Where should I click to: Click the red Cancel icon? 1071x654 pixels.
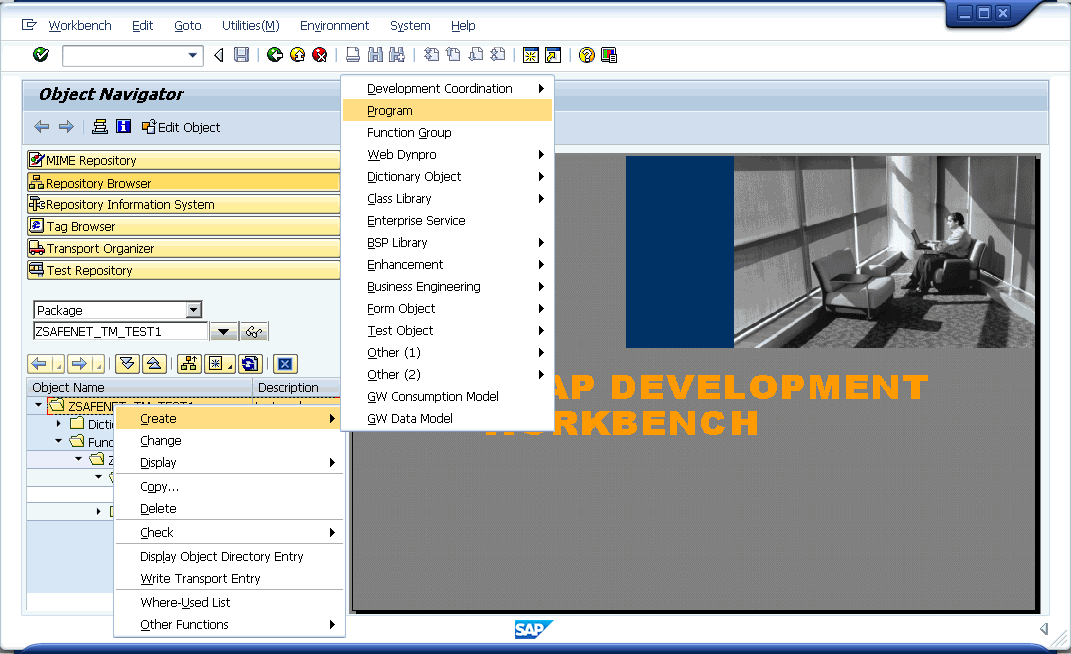coord(319,55)
